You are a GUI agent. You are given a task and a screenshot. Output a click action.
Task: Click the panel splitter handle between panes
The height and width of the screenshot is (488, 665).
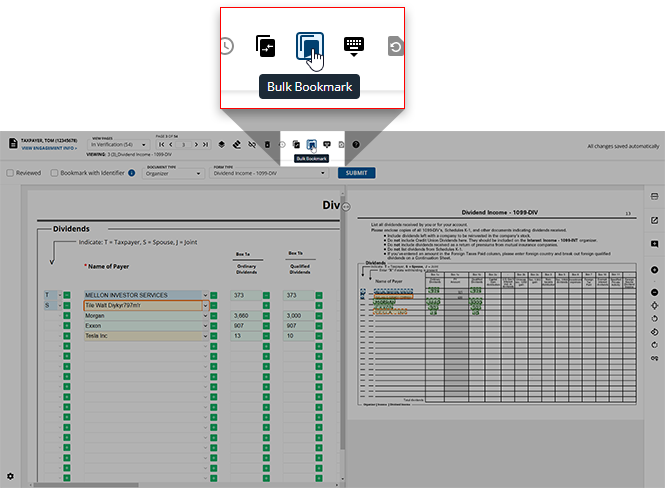pyautogui.click(x=345, y=206)
